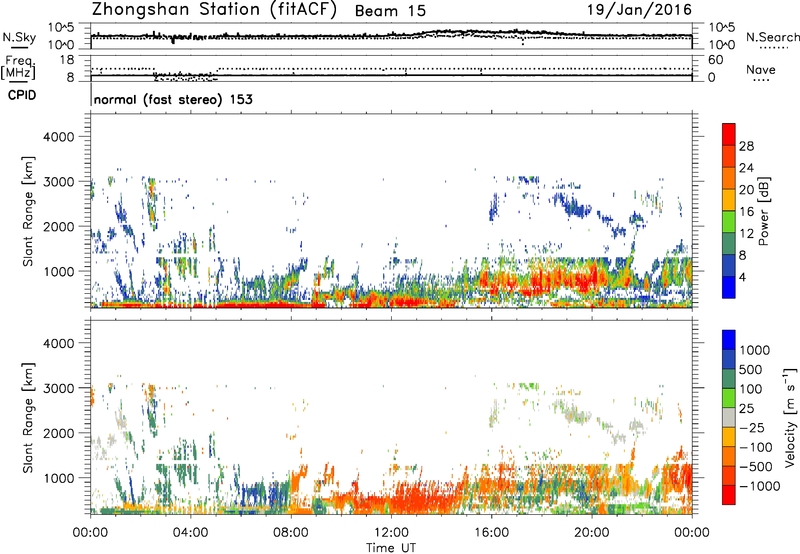
Task: Click the '60' Nave axis tick
Action: pyautogui.click(x=715, y=60)
